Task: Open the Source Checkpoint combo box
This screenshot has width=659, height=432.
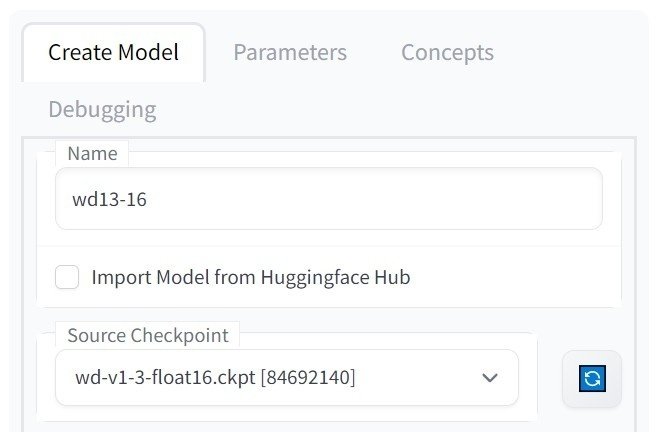Action: pos(287,377)
